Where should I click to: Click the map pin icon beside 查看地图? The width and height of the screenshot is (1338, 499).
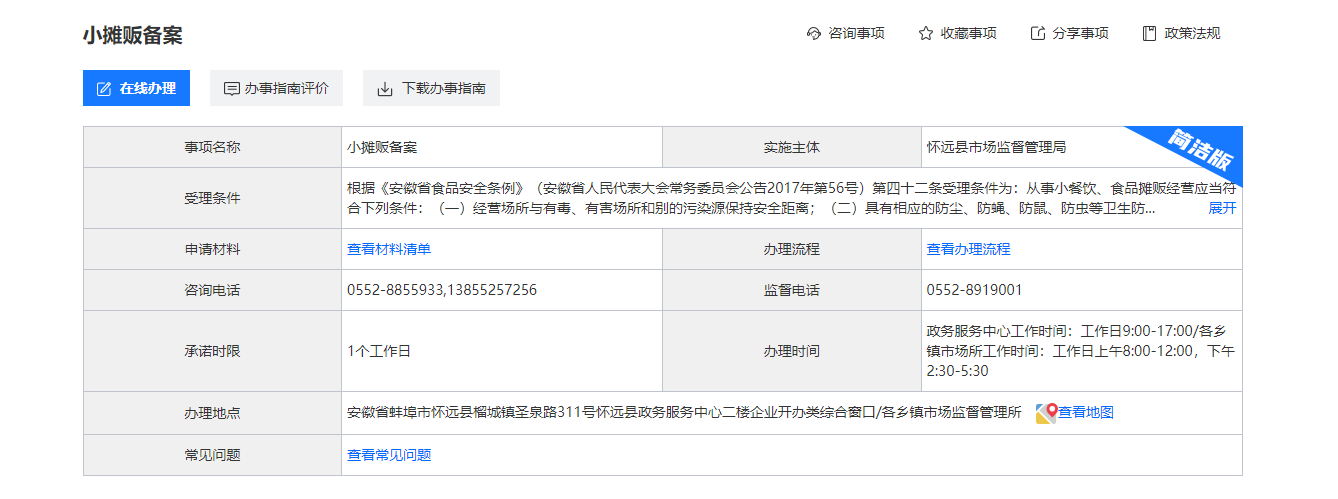pyautogui.click(x=1046, y=412)
